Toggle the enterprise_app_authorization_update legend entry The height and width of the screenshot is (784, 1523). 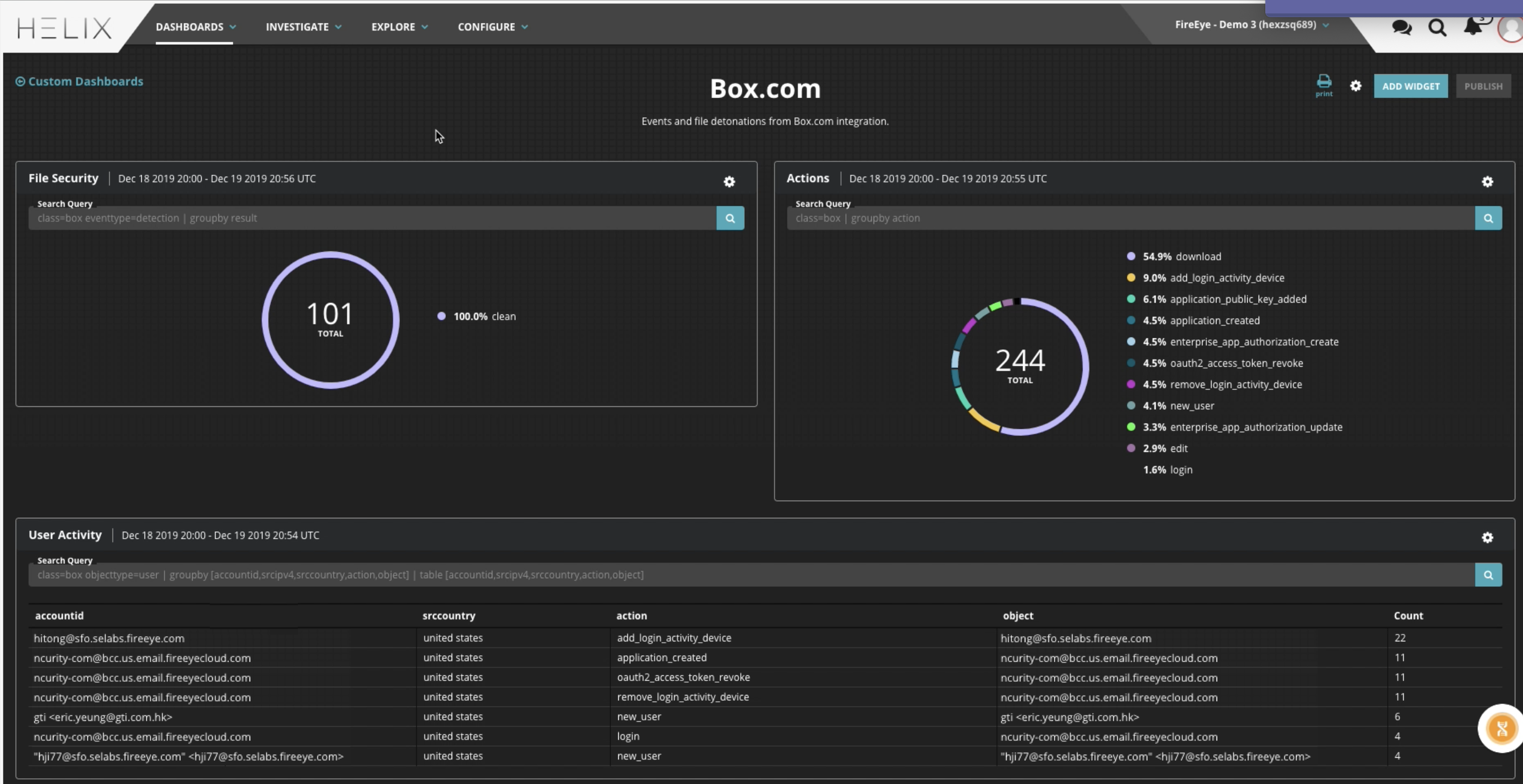(1235, 427)
